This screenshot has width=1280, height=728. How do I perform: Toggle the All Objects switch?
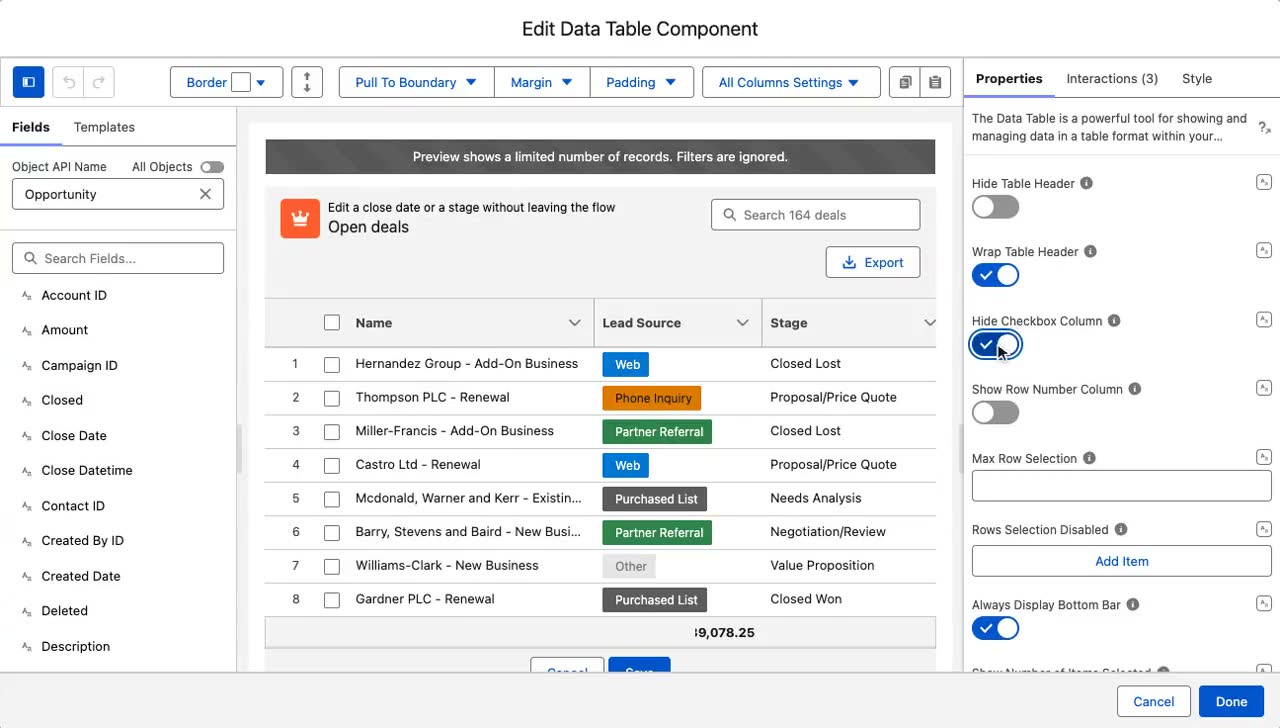(212, 167)
